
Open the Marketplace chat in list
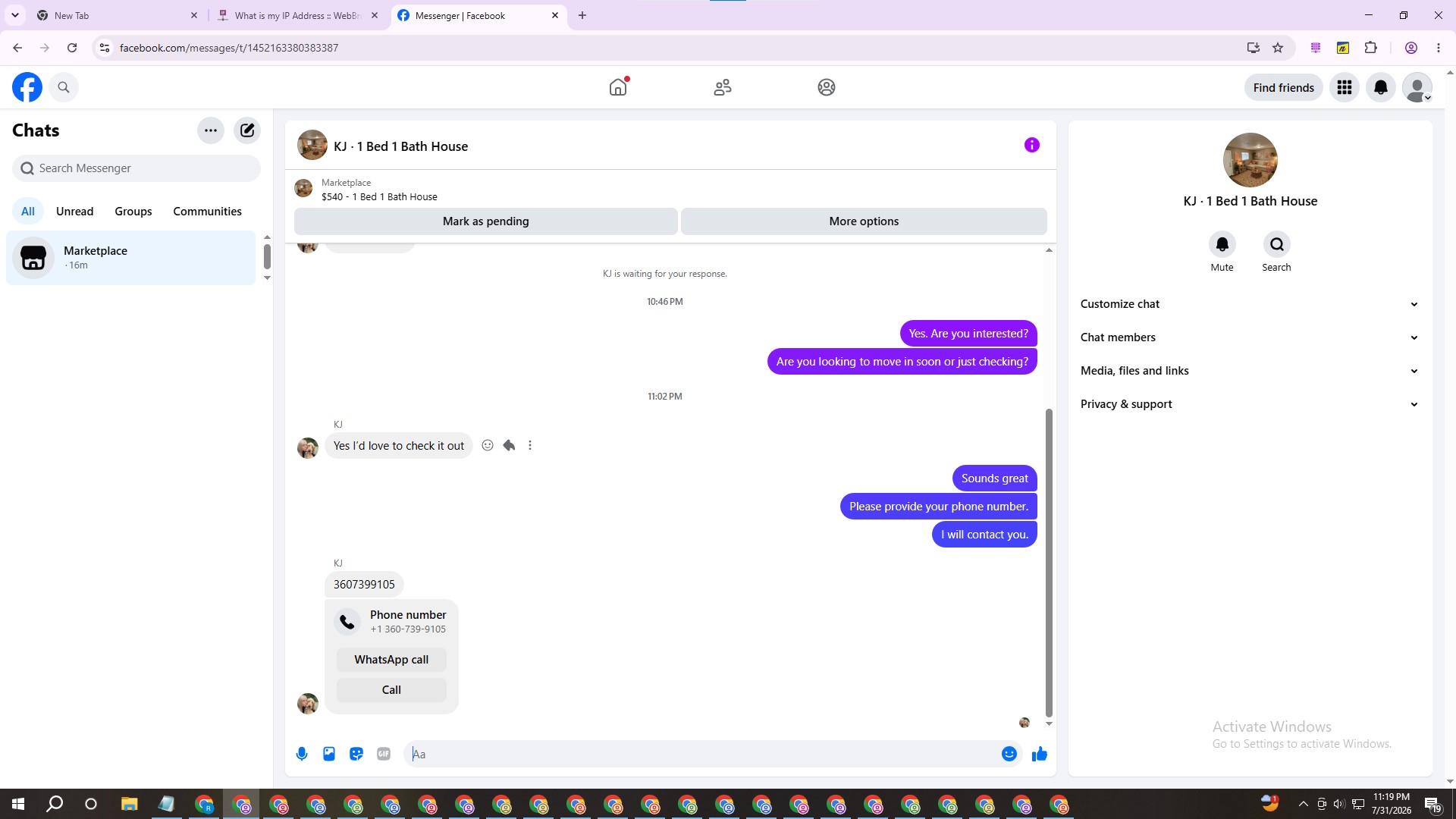131,258
